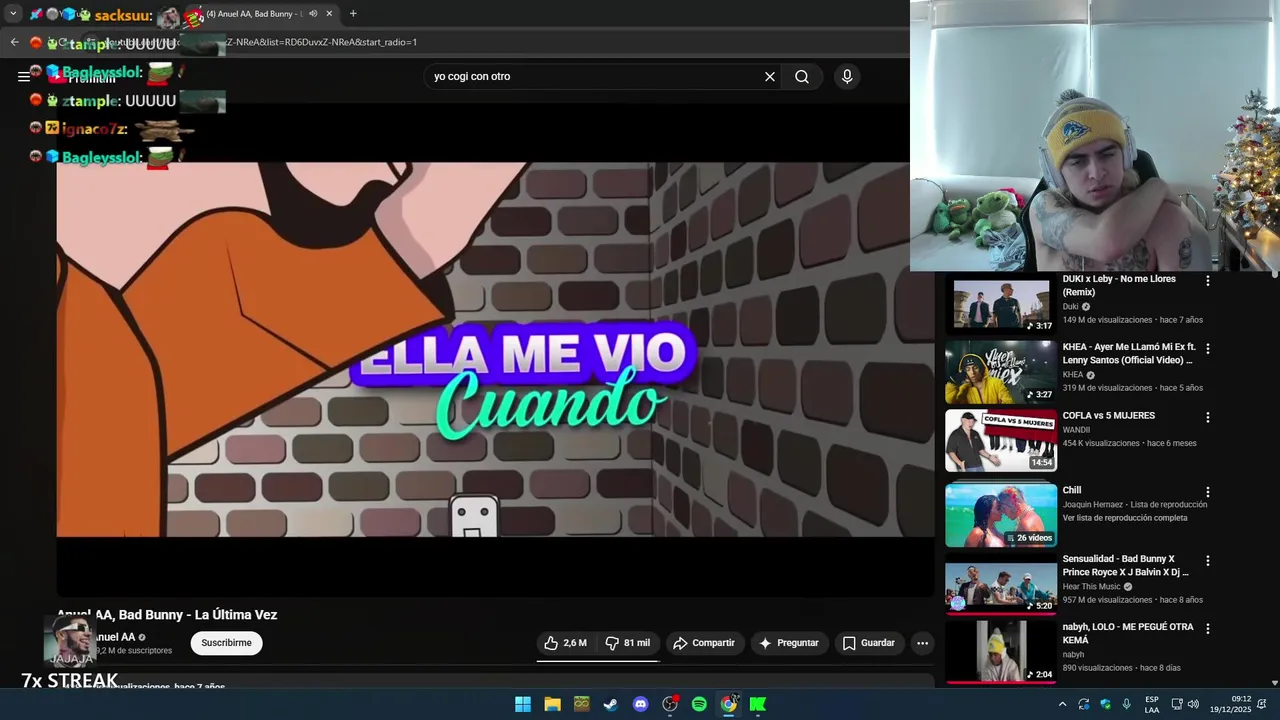Open Steam from the taskbar

[x=611, y=704]
